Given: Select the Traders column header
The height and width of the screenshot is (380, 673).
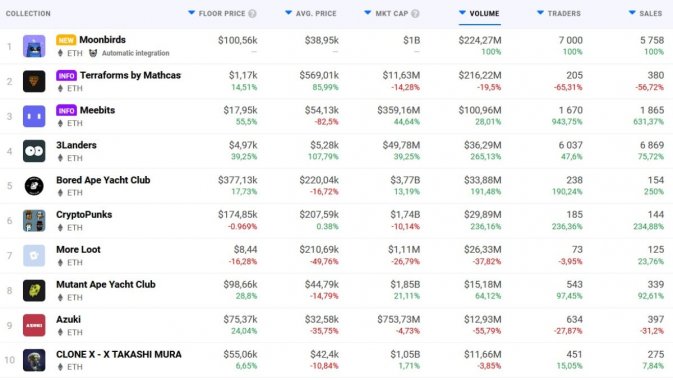Looking at the screenshot, I should click(564, 14).
